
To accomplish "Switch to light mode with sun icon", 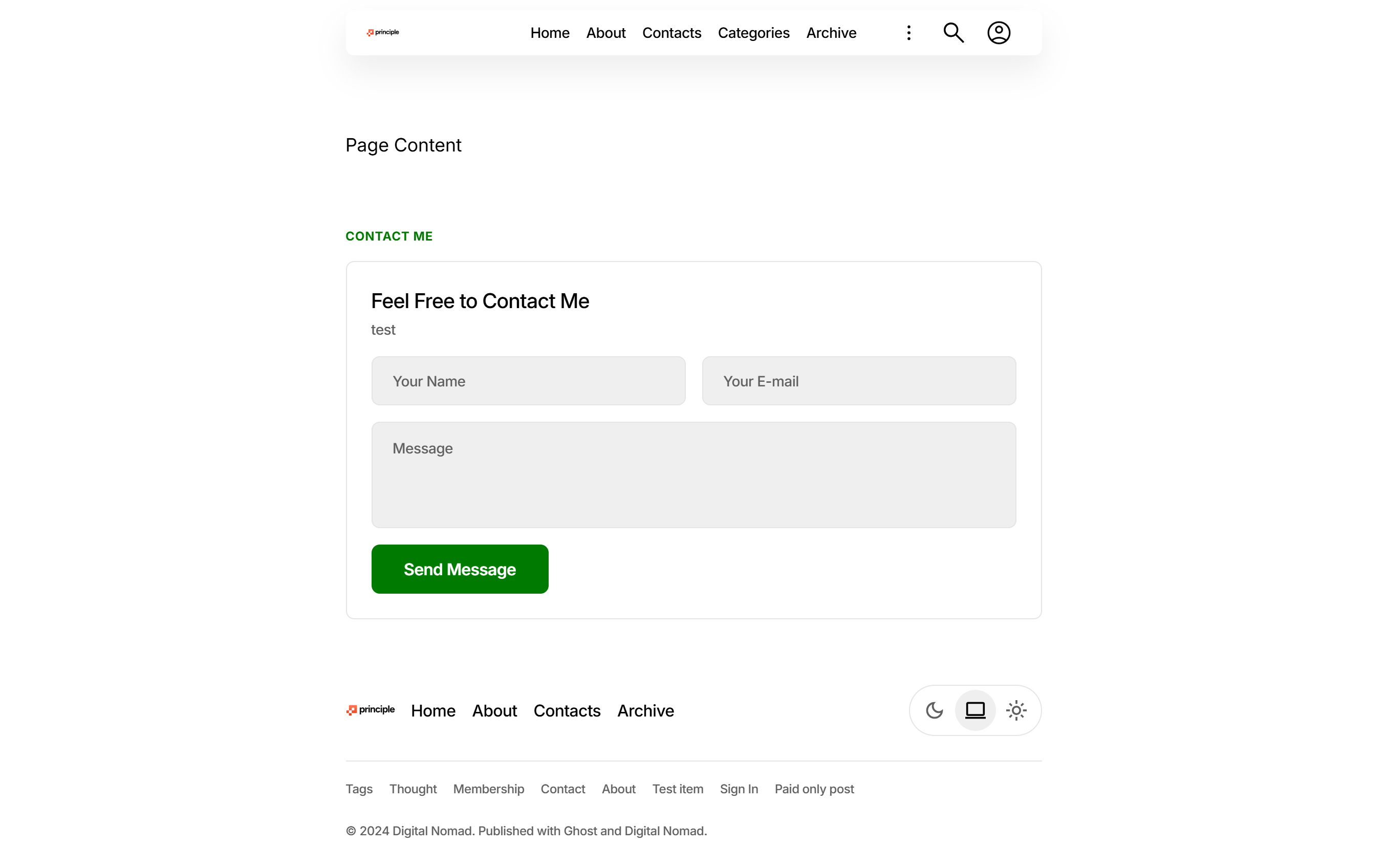I will [x=1015, y=710].
